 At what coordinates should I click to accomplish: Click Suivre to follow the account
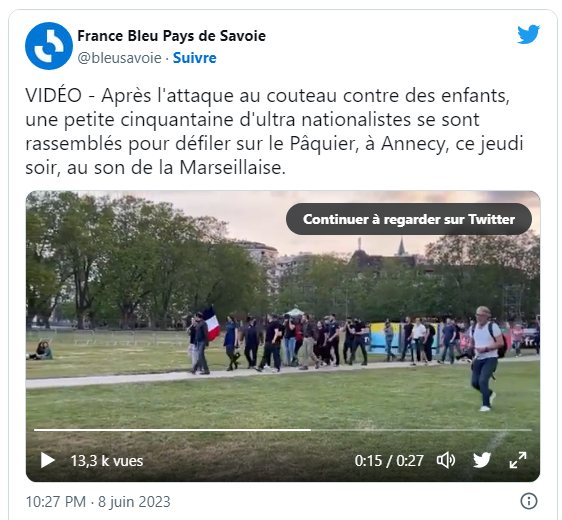click(x=195, y=58)
